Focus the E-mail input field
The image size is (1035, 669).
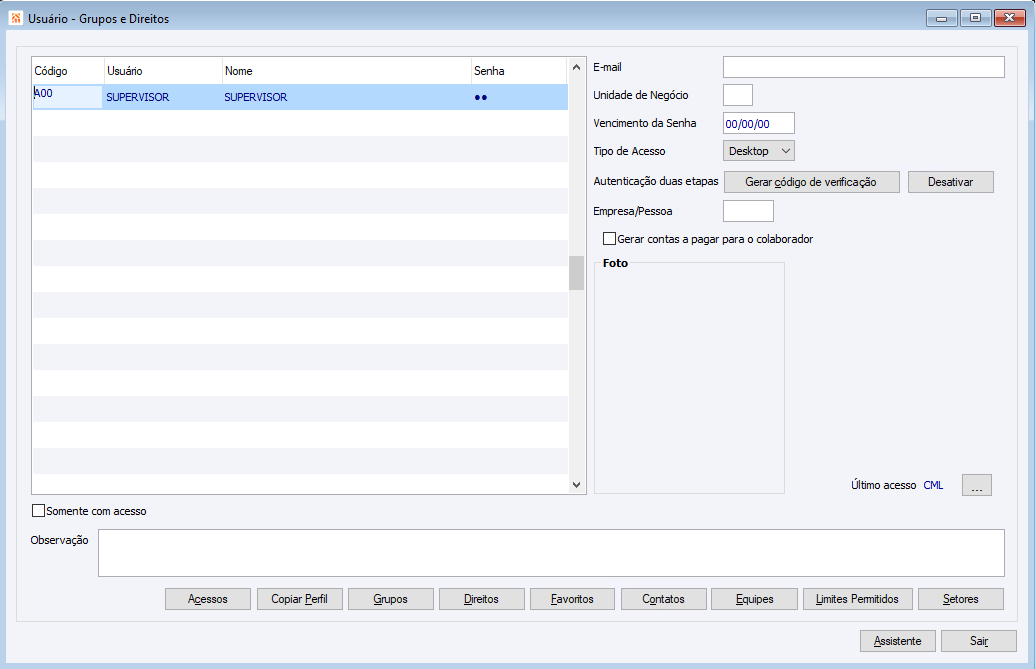(x=864, y=67)
